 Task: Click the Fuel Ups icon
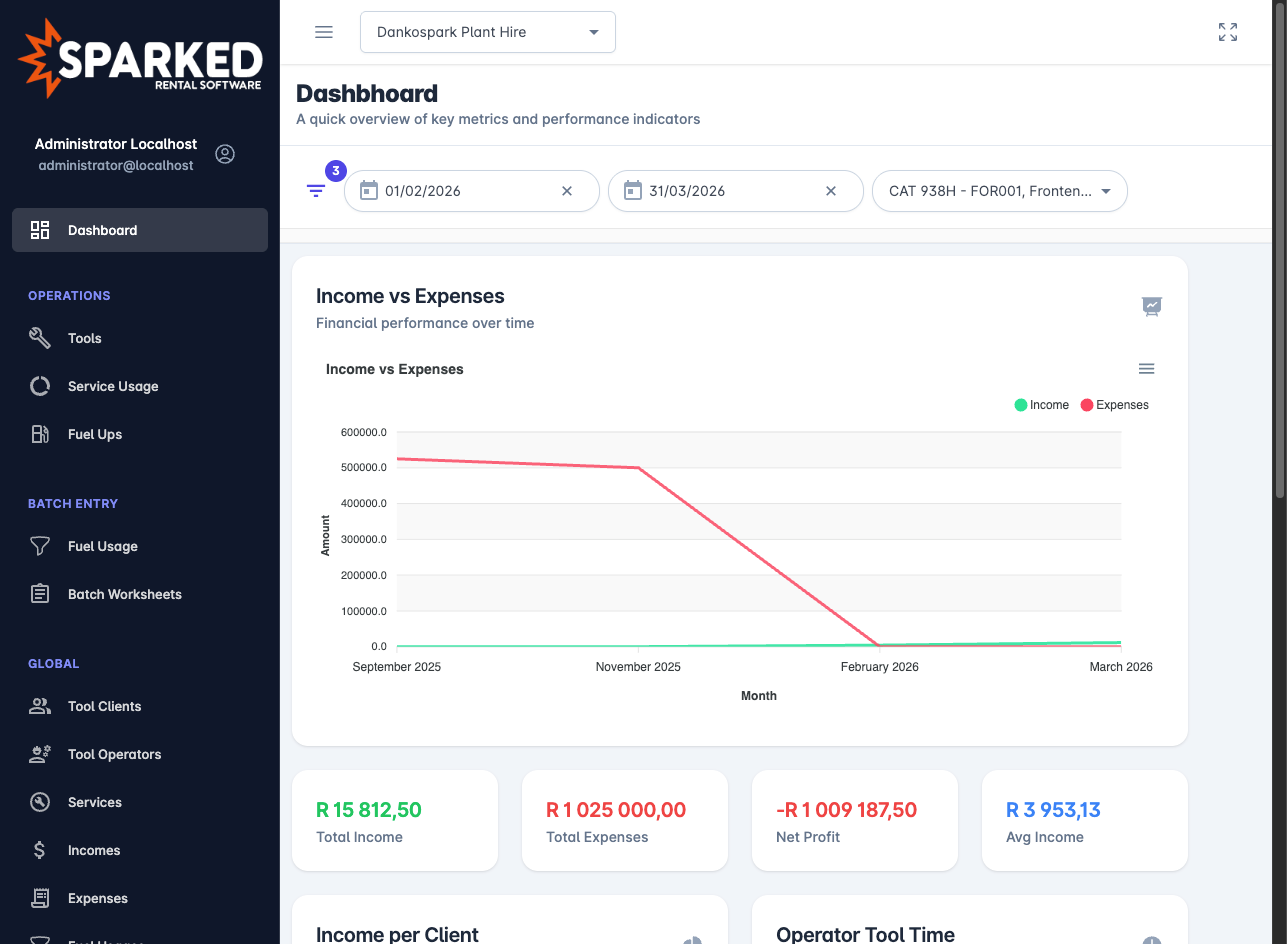40,434
